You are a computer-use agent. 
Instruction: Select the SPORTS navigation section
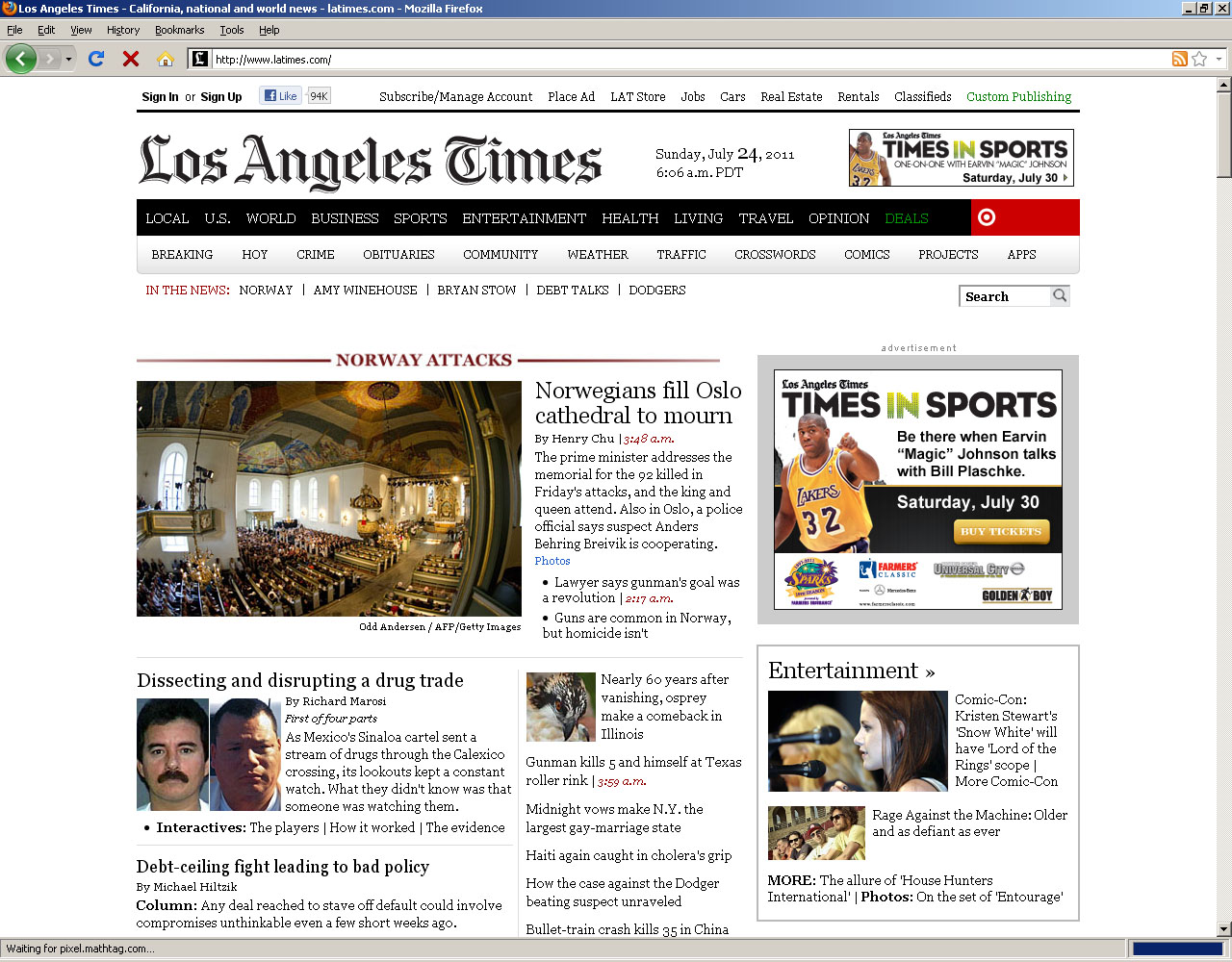click(421, 218)
